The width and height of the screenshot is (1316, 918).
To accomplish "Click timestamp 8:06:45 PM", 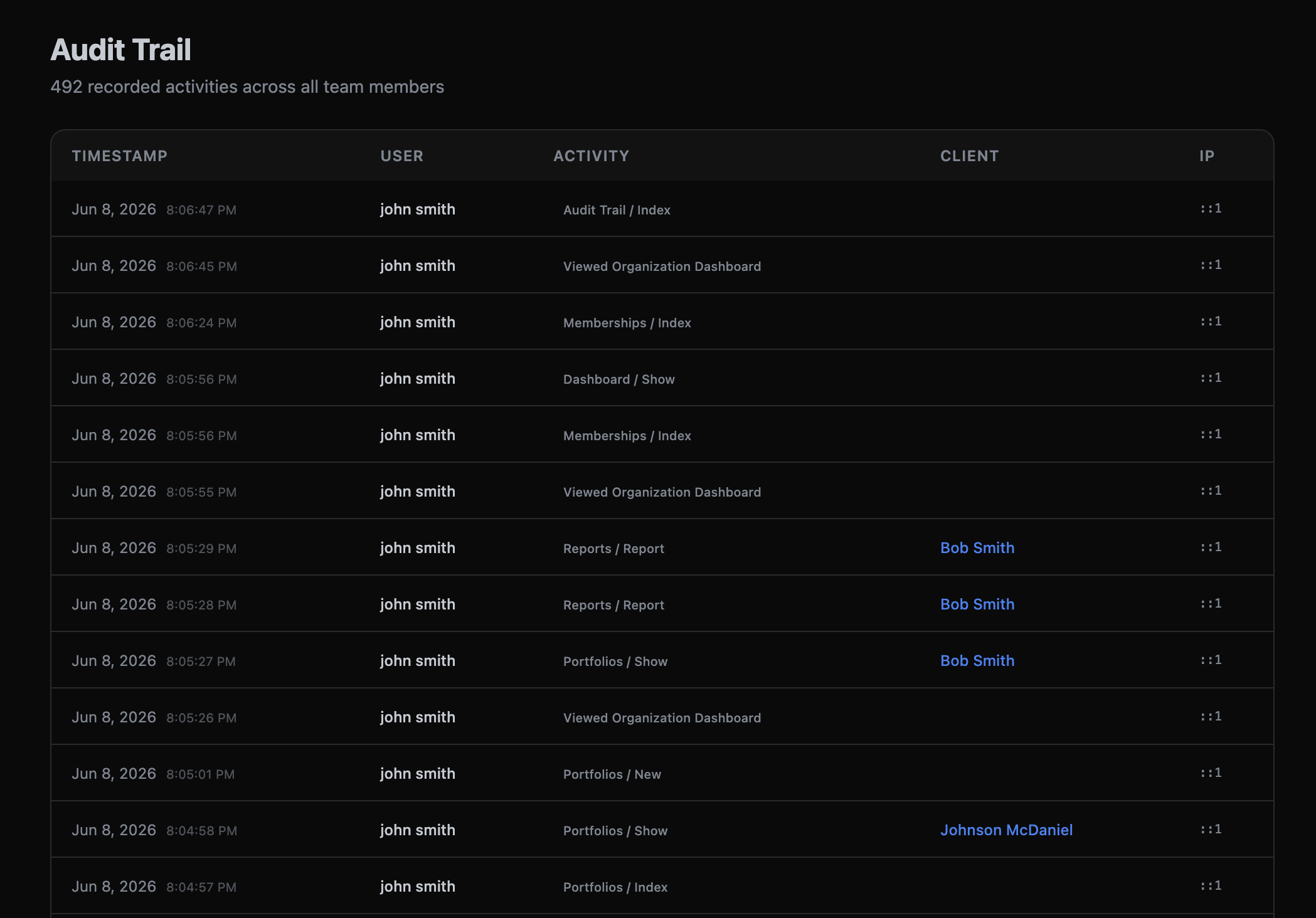I will coord(201,266).
